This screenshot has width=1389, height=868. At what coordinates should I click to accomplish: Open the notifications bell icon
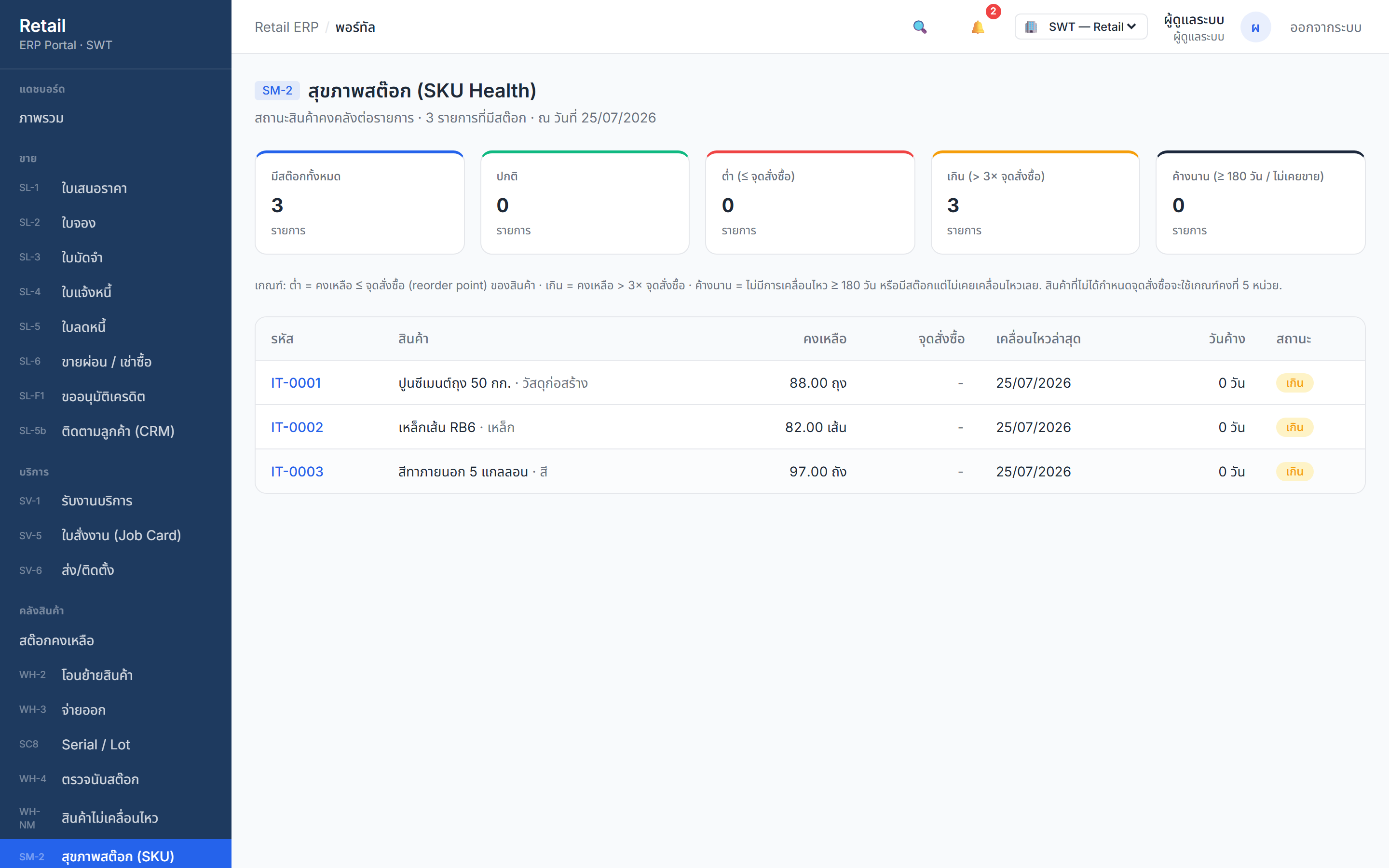pyautogui.click(x=978, y=27)
